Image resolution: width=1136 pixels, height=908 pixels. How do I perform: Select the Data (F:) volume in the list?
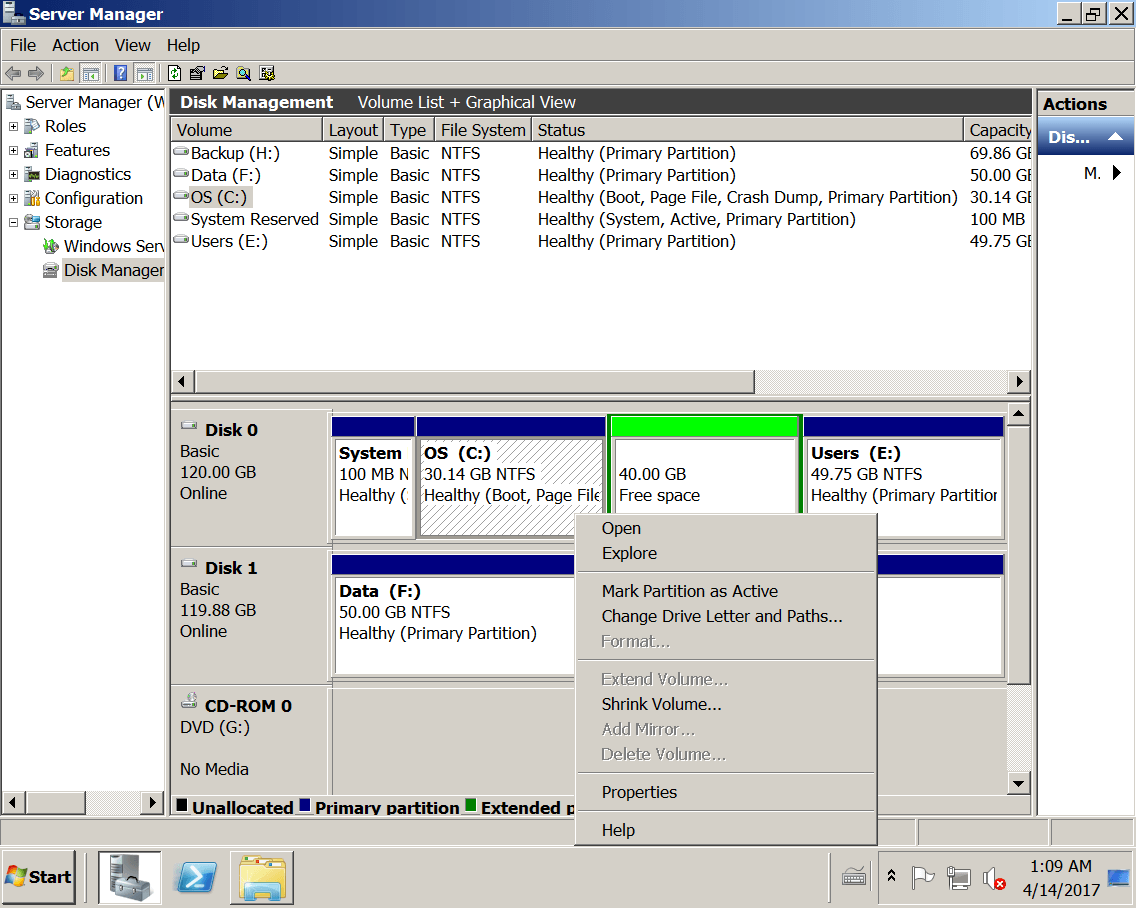point(601,175)
